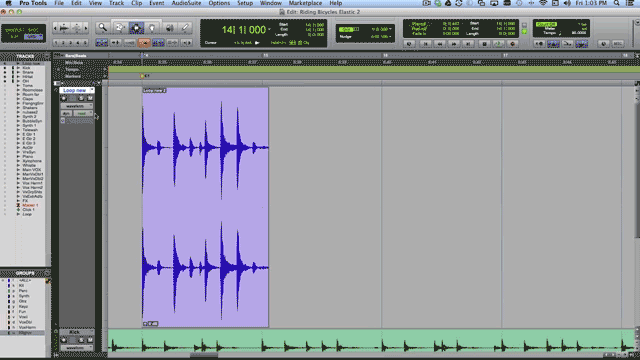Click the transport Record button
The image size is (640, 360).
click(513, 44)
